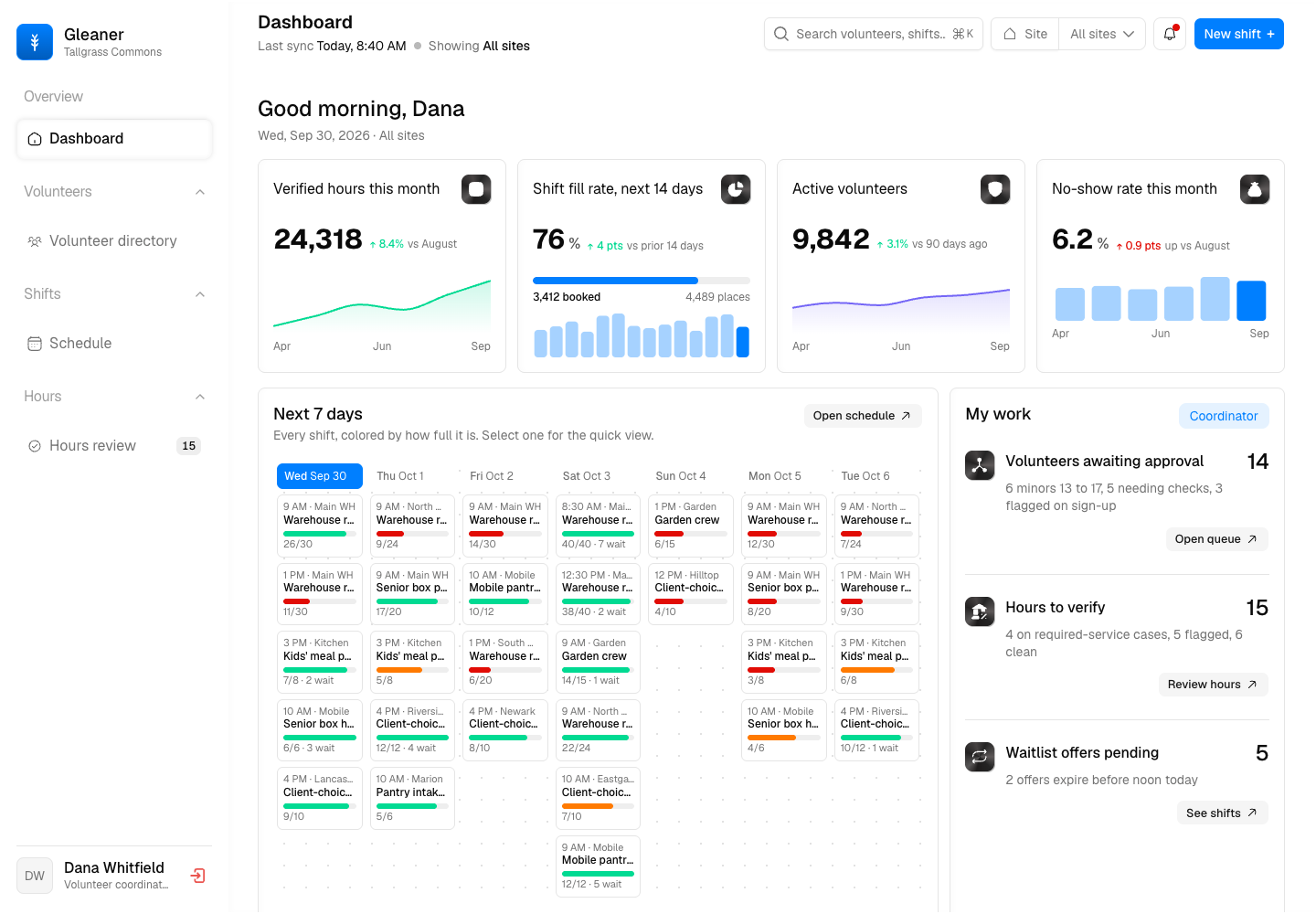
Task: Click Review hours button
Action: tap(1213, 685)
